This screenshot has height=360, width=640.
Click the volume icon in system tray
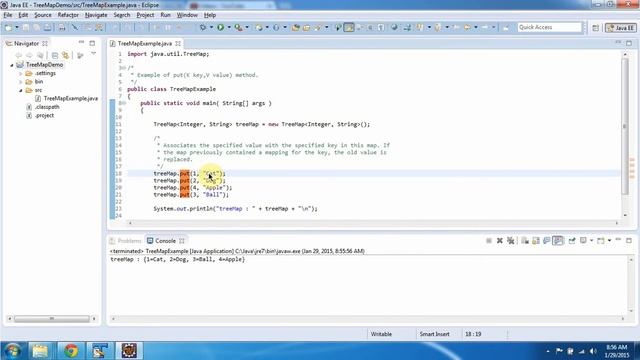point(593,351)
